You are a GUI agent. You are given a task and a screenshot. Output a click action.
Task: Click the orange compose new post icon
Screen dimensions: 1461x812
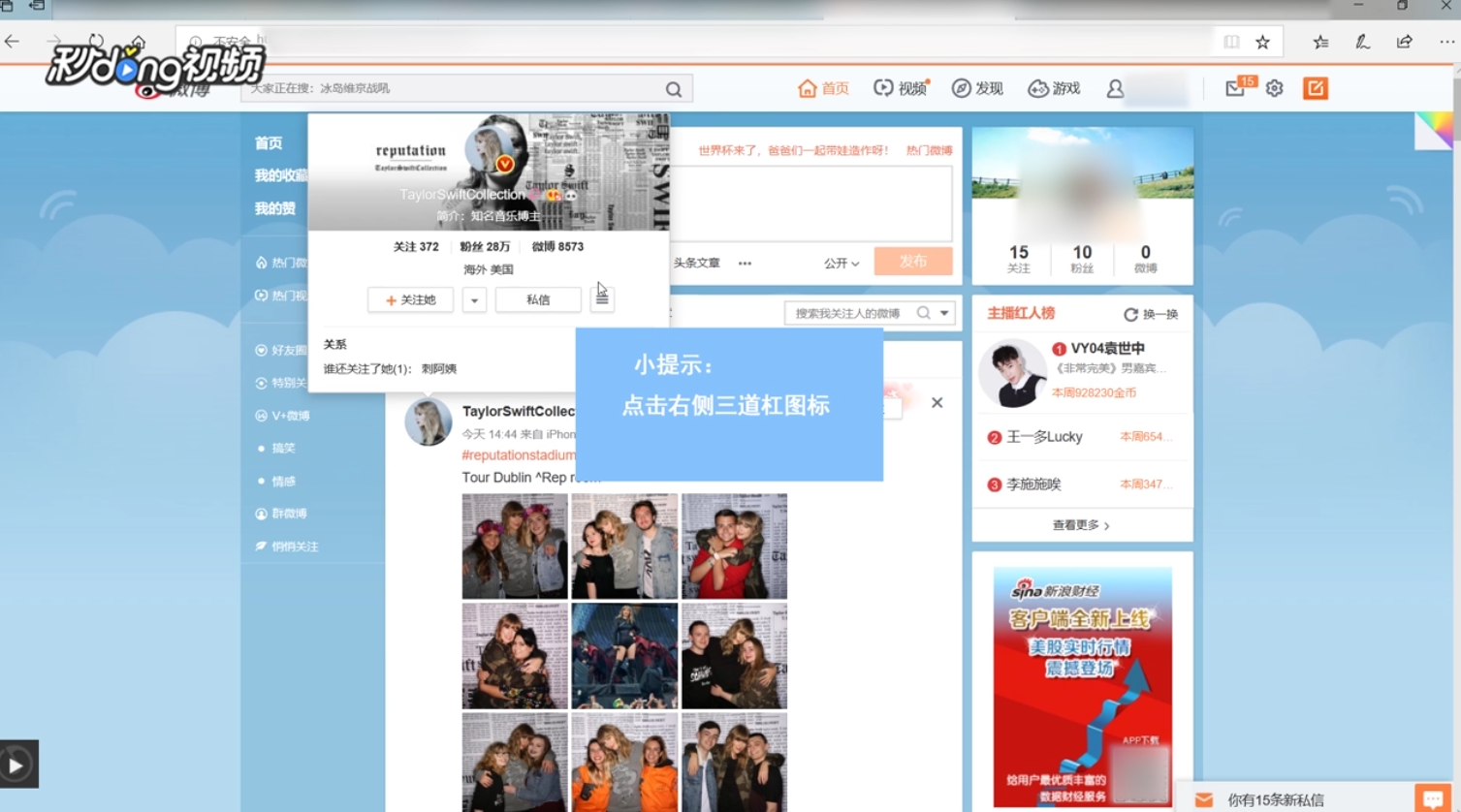pyautogui.click(x=1316, y=88)
